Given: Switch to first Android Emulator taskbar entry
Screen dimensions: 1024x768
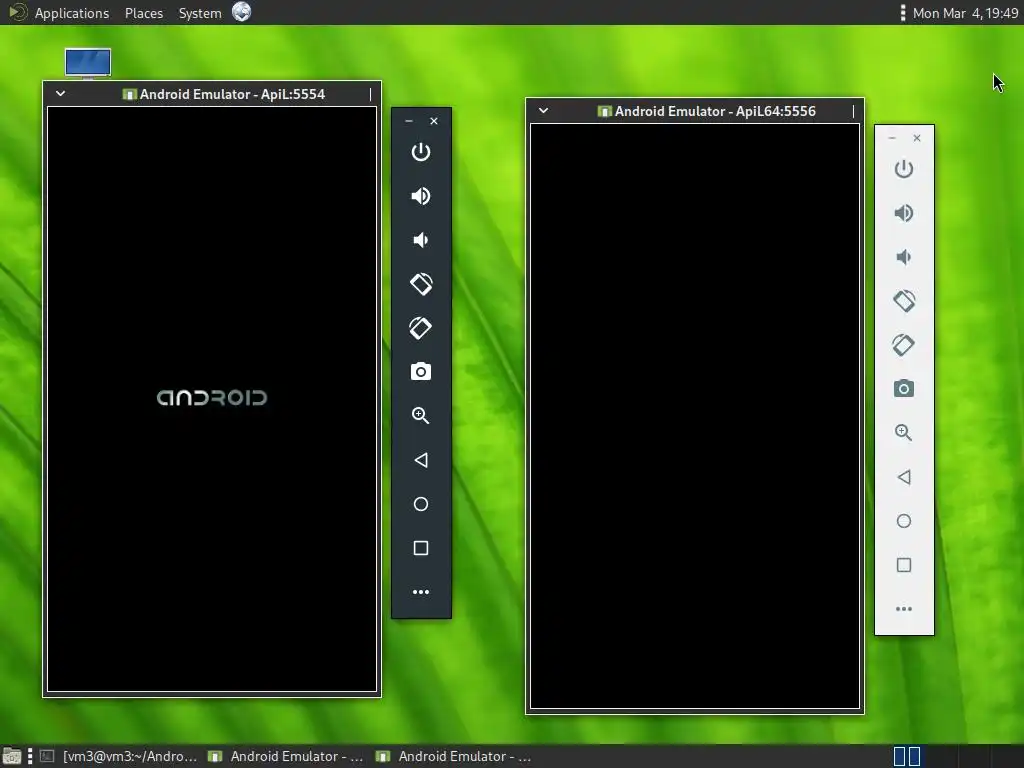Looking at the screenshot, I should (x=286, y=756).
